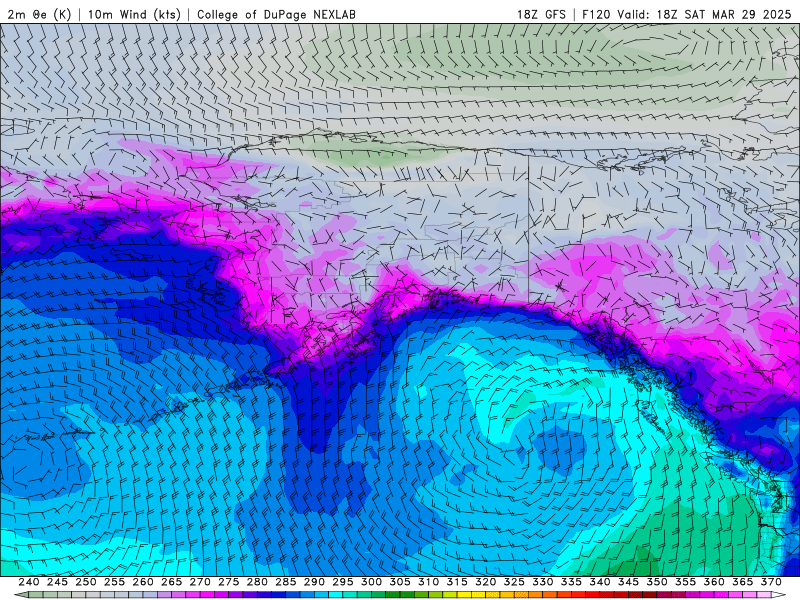
Task: Click the 300 value on the color scale
Action: [x=371, y=582]
